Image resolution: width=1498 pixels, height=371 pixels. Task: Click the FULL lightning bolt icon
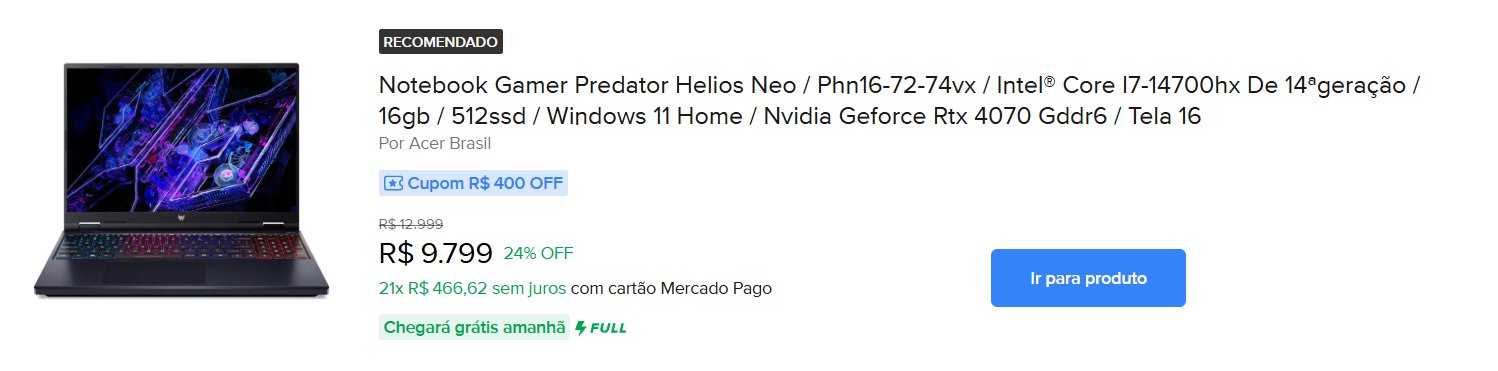581,328
